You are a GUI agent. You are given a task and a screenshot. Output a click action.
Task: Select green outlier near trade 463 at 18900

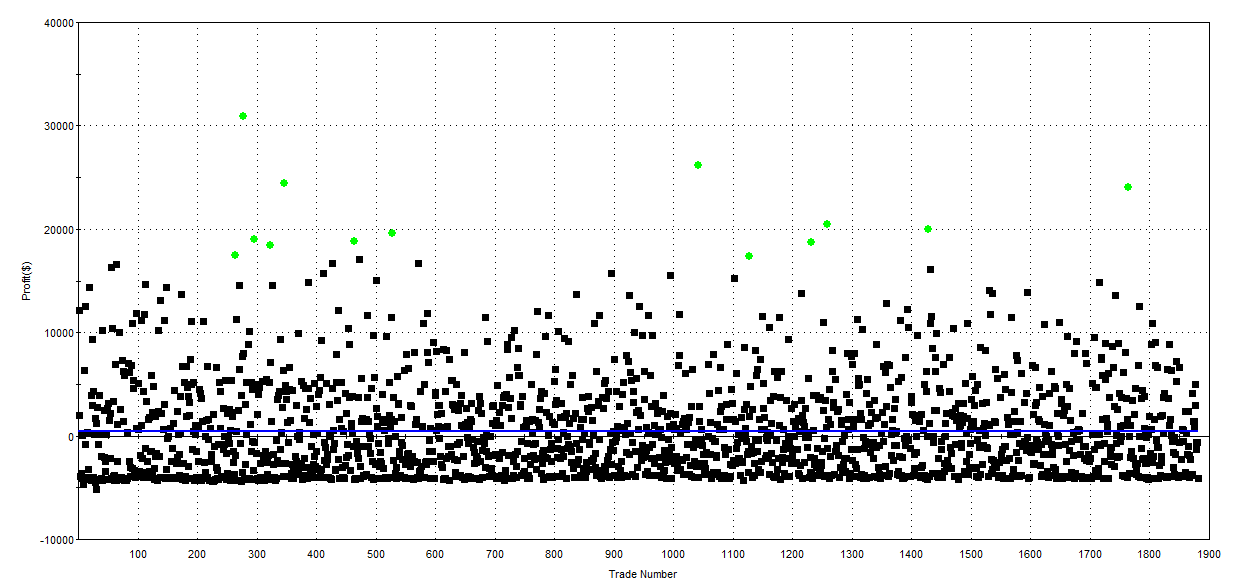pyautogui.click(x=354, y=241)
